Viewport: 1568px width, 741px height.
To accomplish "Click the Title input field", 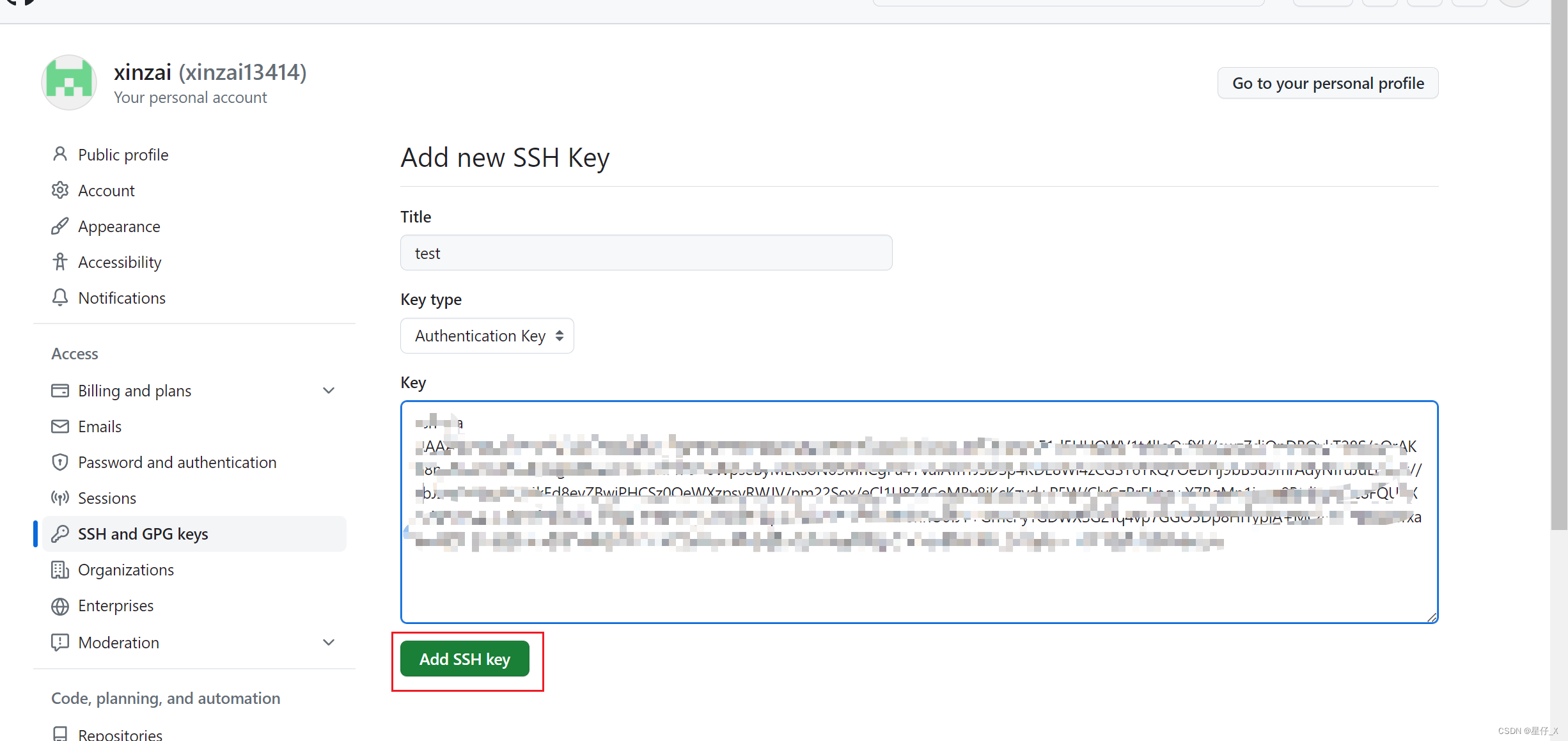I will (x=646, y=253).
